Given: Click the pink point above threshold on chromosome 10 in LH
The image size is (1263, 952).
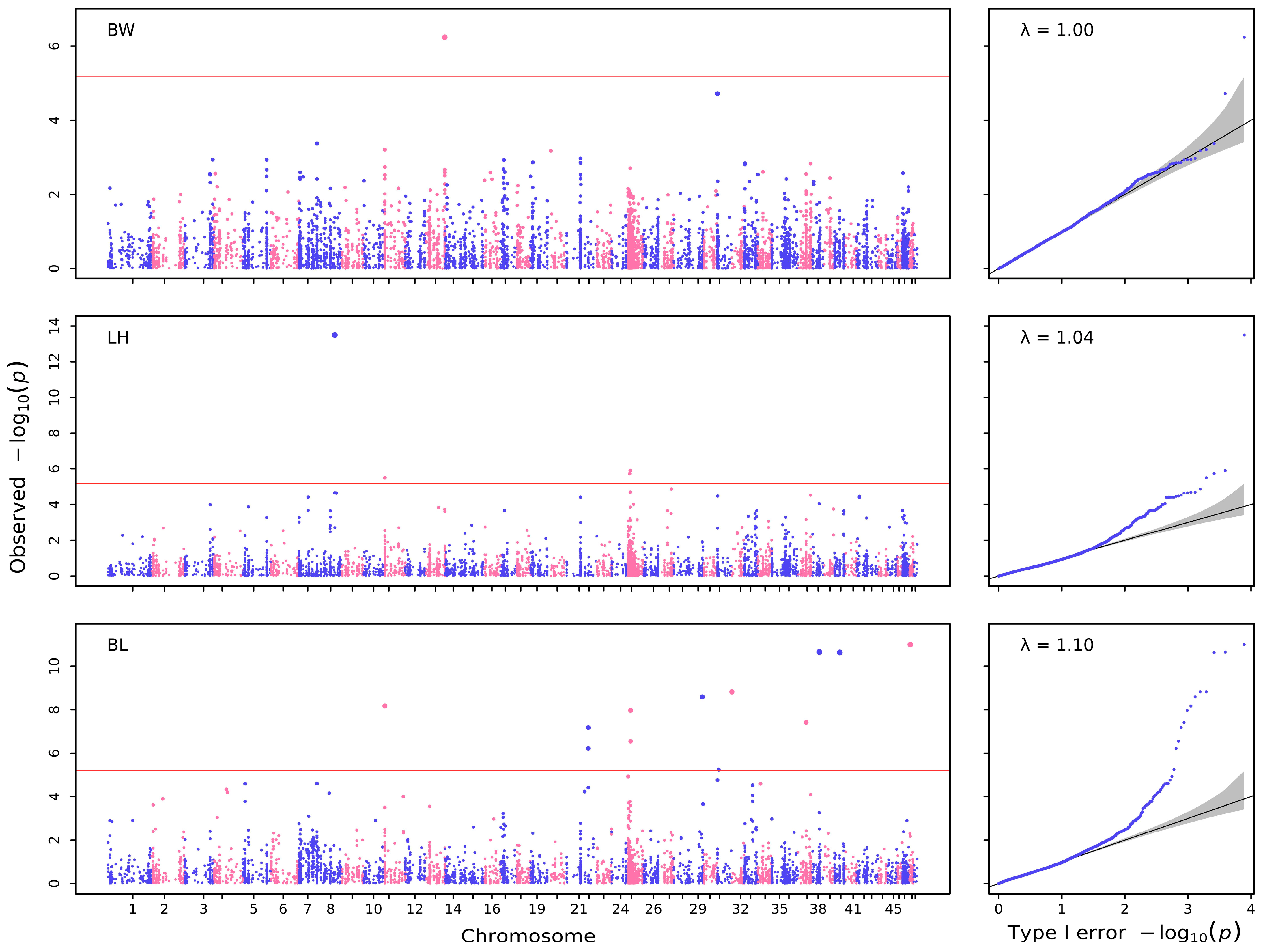Looking at the screenshot, I should [385, 477].
